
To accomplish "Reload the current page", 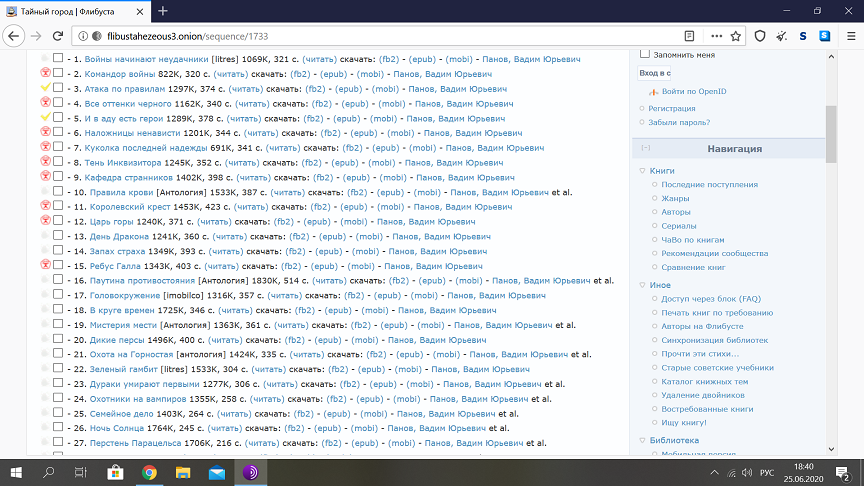I will pyautogui.click(x=58, y=36).
